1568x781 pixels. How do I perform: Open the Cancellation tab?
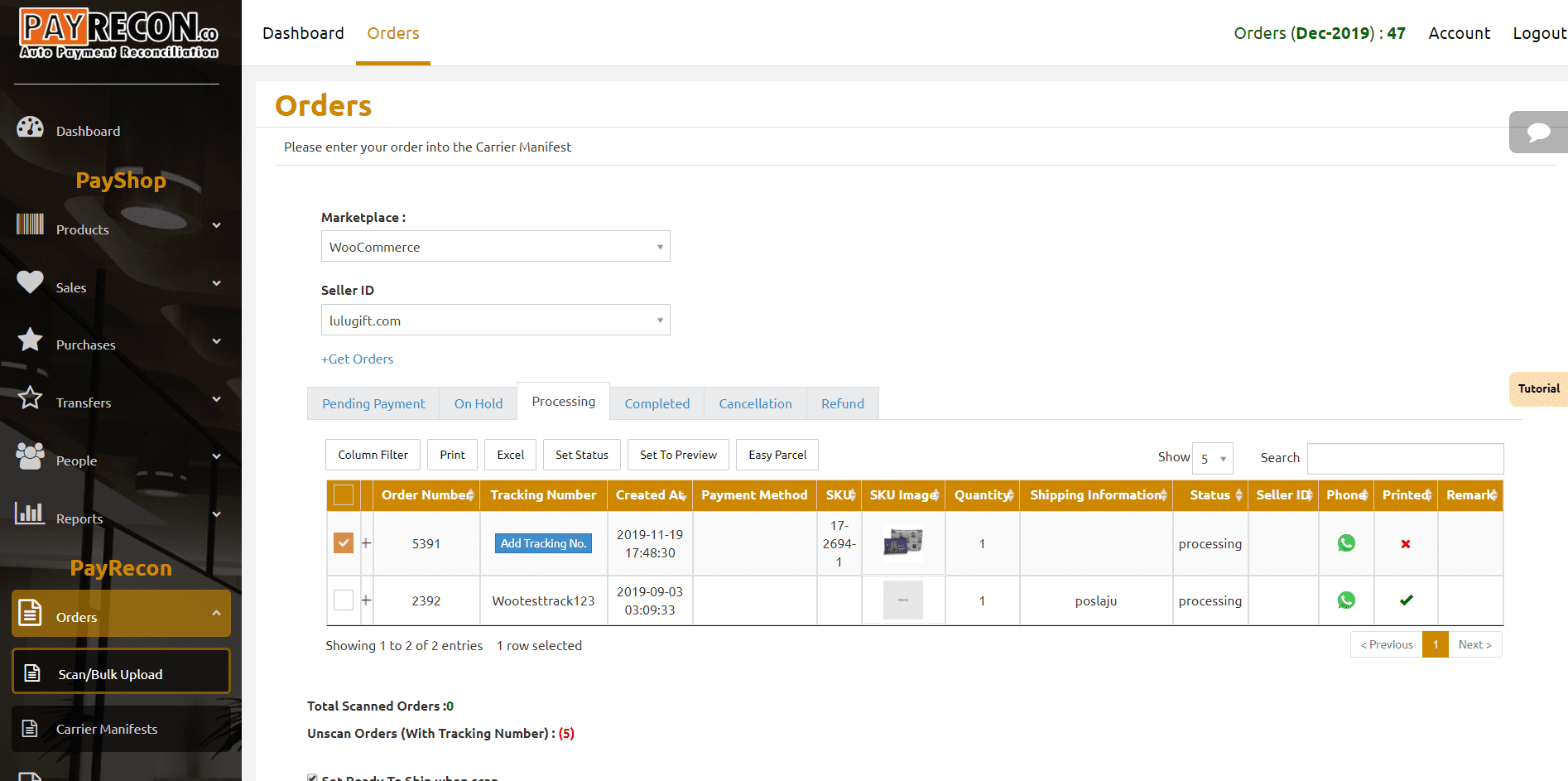click(x=756, y=403)
